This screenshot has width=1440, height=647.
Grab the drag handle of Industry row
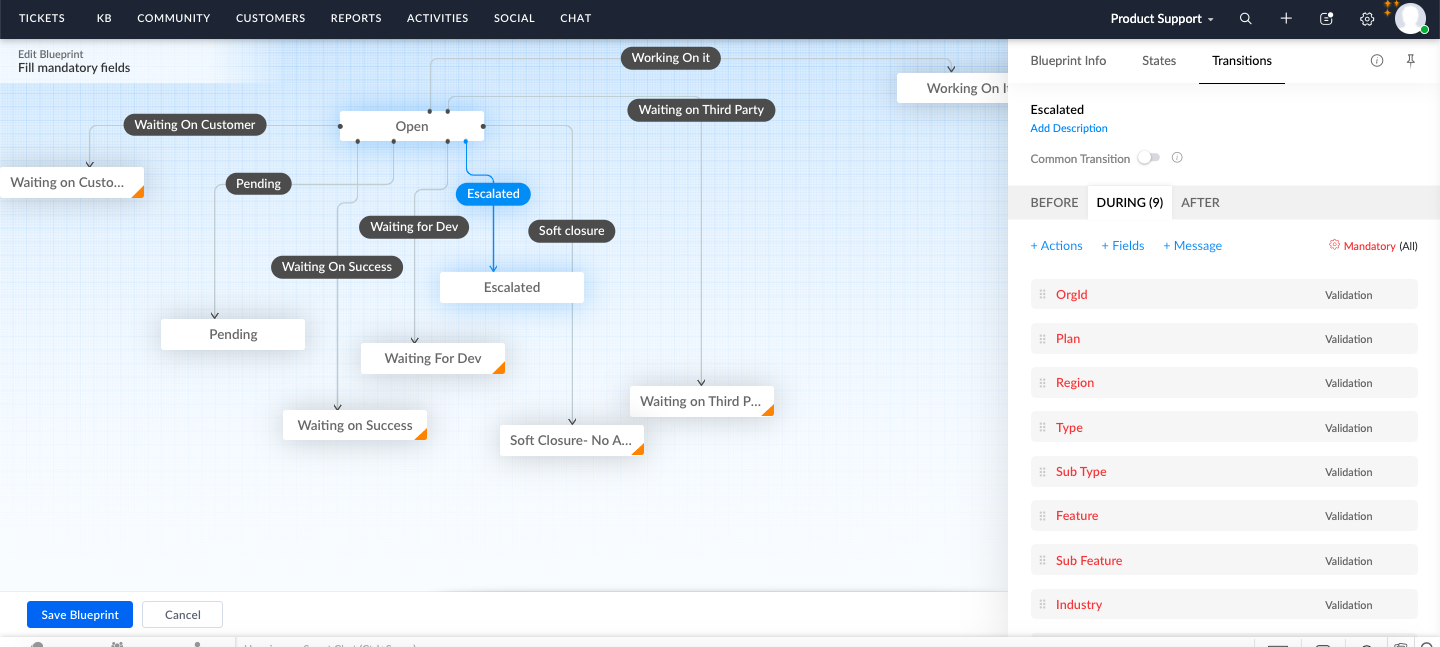(x=1043, y=605)
